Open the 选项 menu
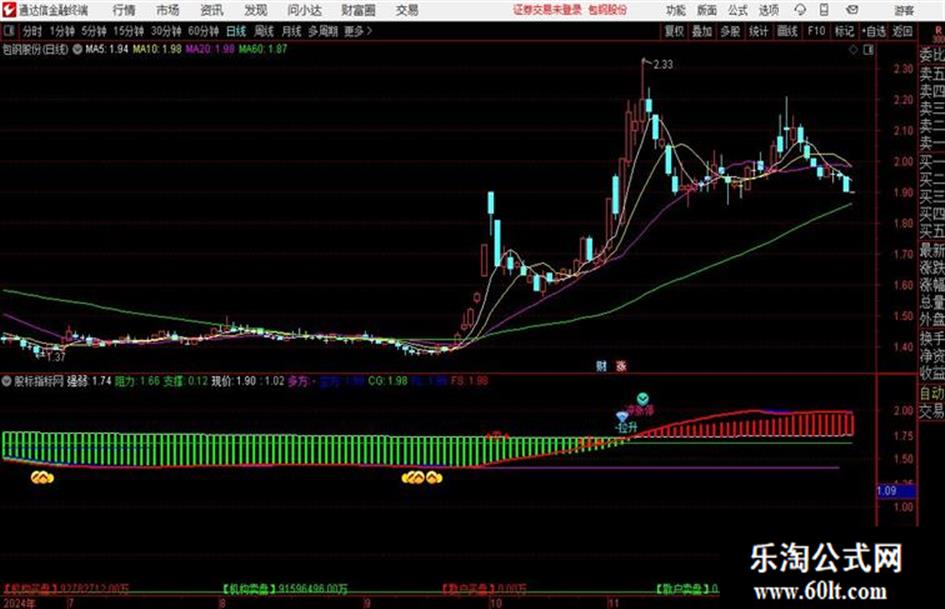Image resolution: width=945 pixels, height=609 pixels. [768, 10]
